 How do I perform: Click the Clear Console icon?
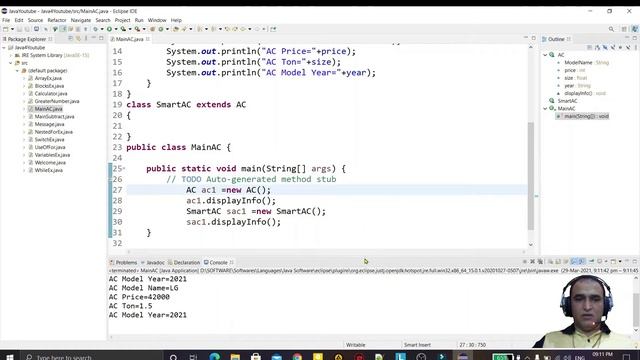551,262
